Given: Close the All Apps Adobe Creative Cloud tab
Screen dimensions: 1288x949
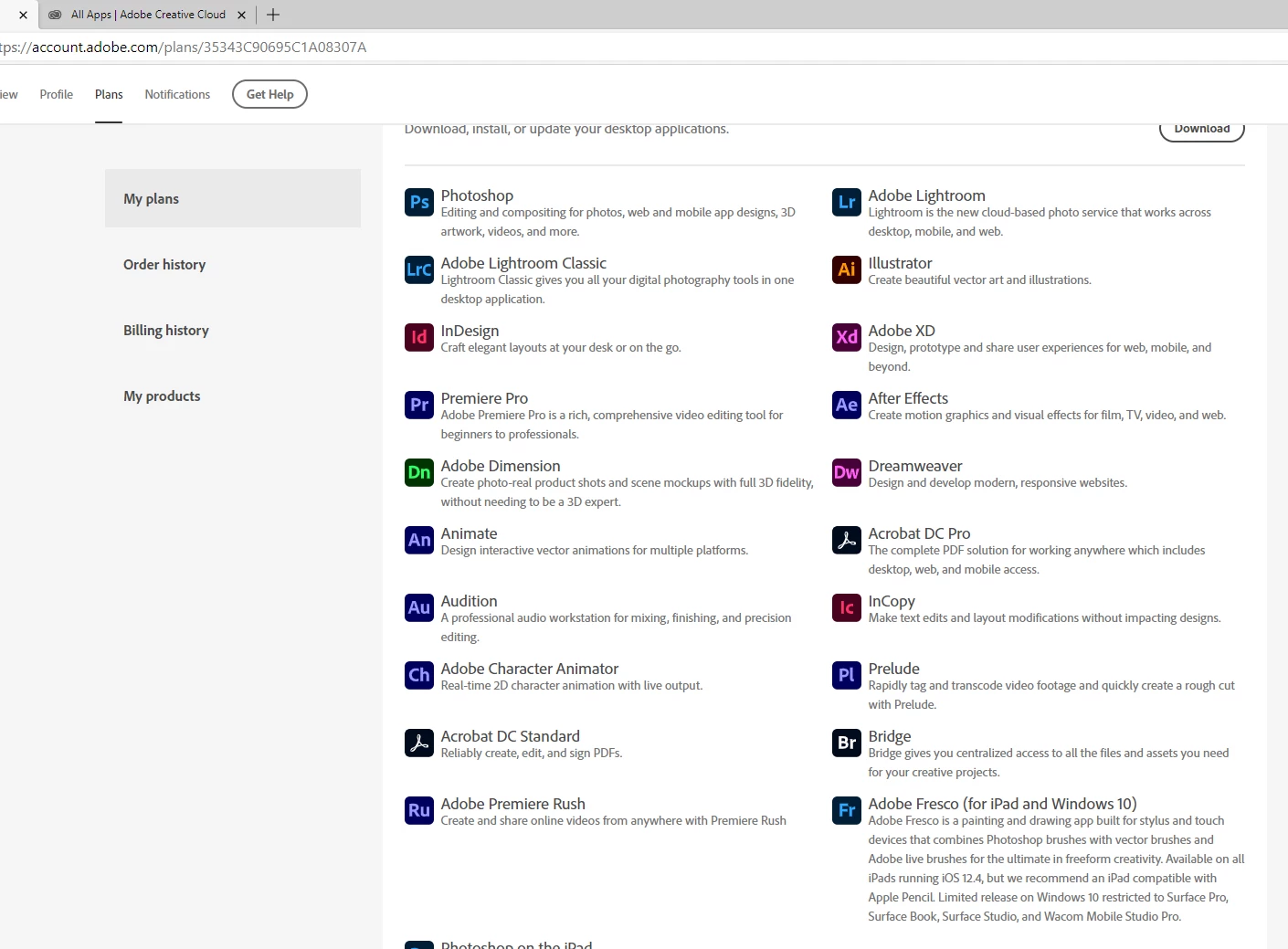Looking at the screenshot, I should 241,15.
